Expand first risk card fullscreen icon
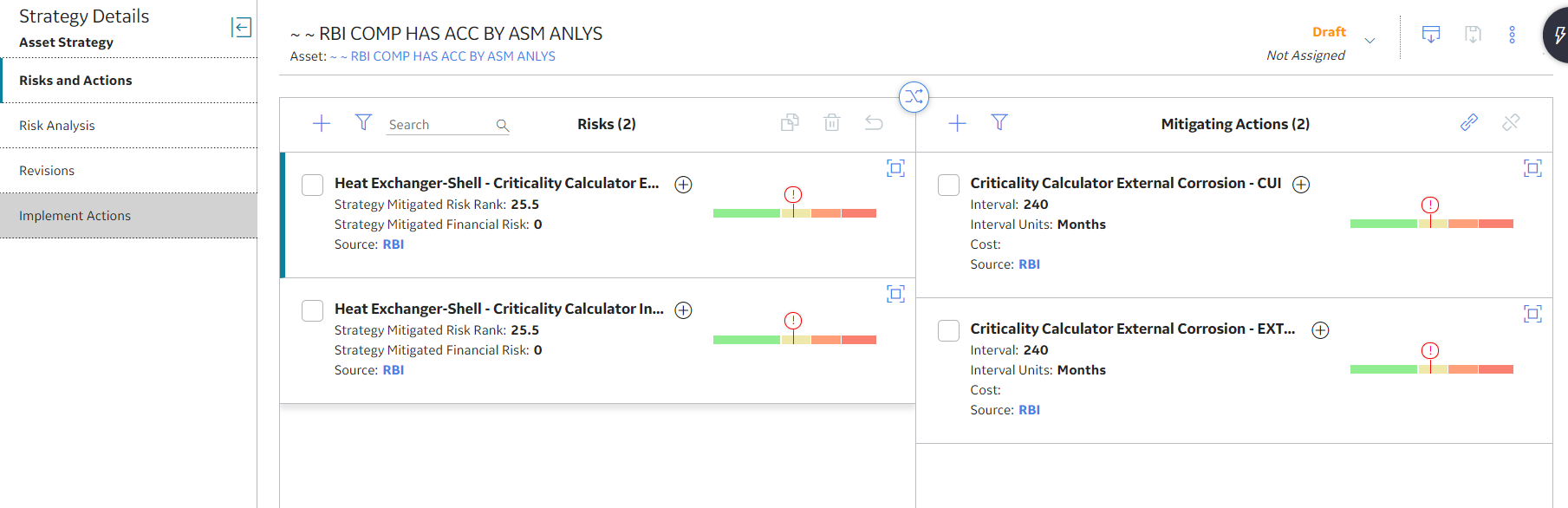This screenshot has height=508, width=1568. pos(896,168)
